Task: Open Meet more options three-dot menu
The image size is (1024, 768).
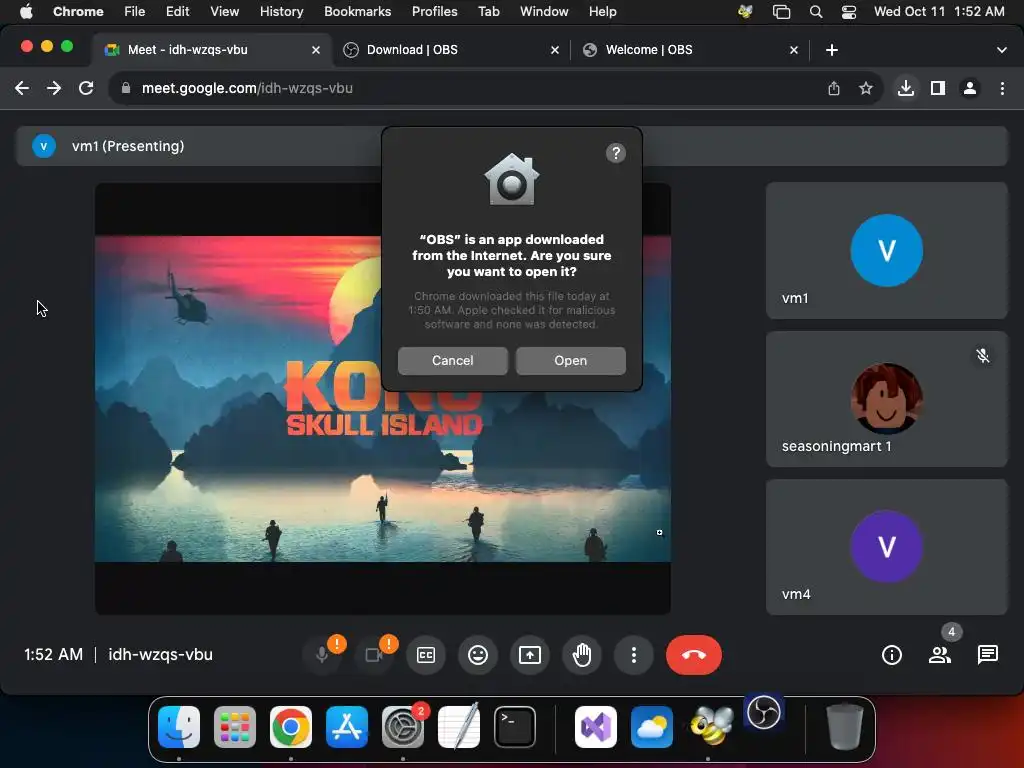Action: (633, 654)
